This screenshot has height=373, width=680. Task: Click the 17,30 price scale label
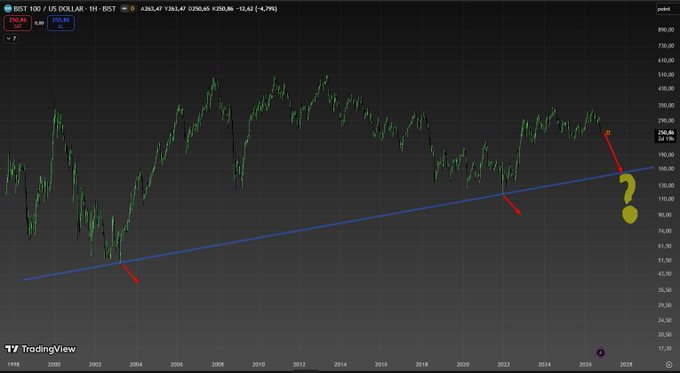[665, 348]
